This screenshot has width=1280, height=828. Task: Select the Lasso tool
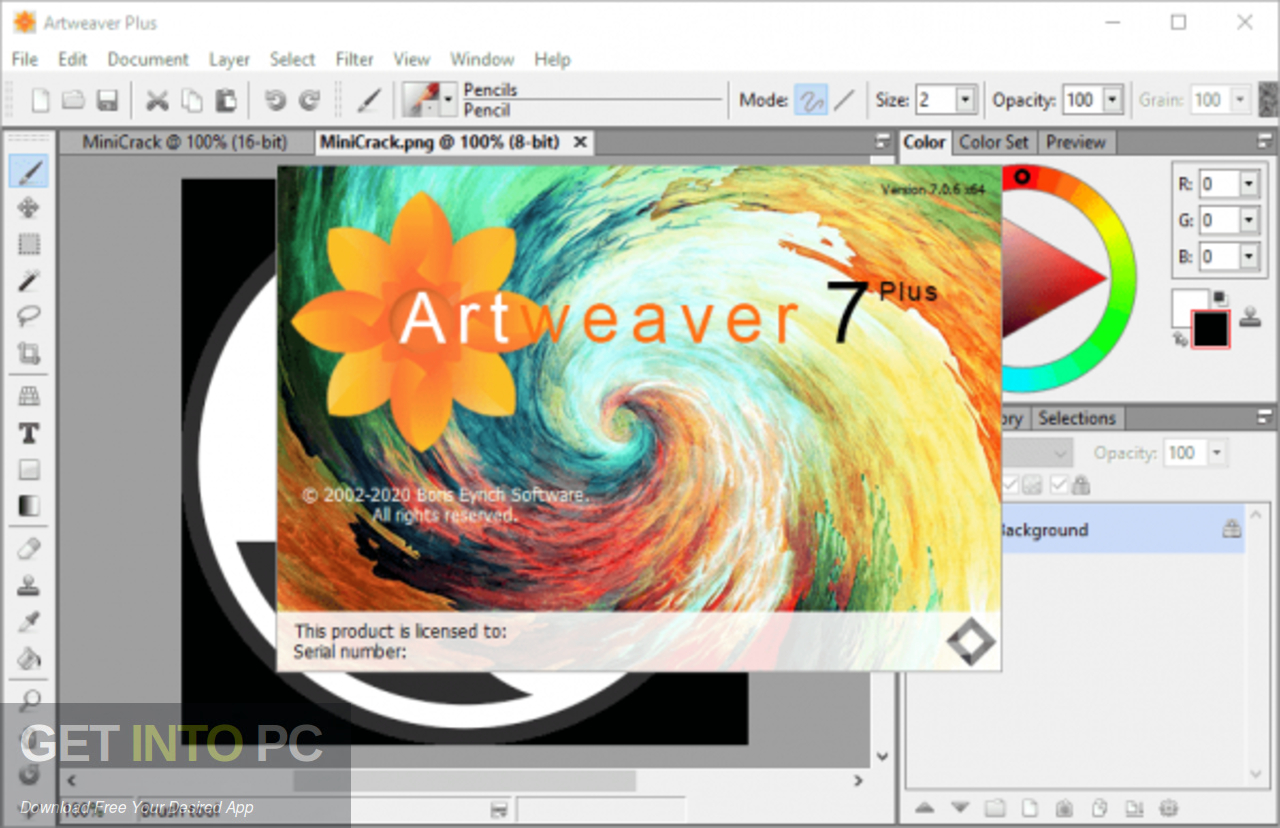point(29,316)
